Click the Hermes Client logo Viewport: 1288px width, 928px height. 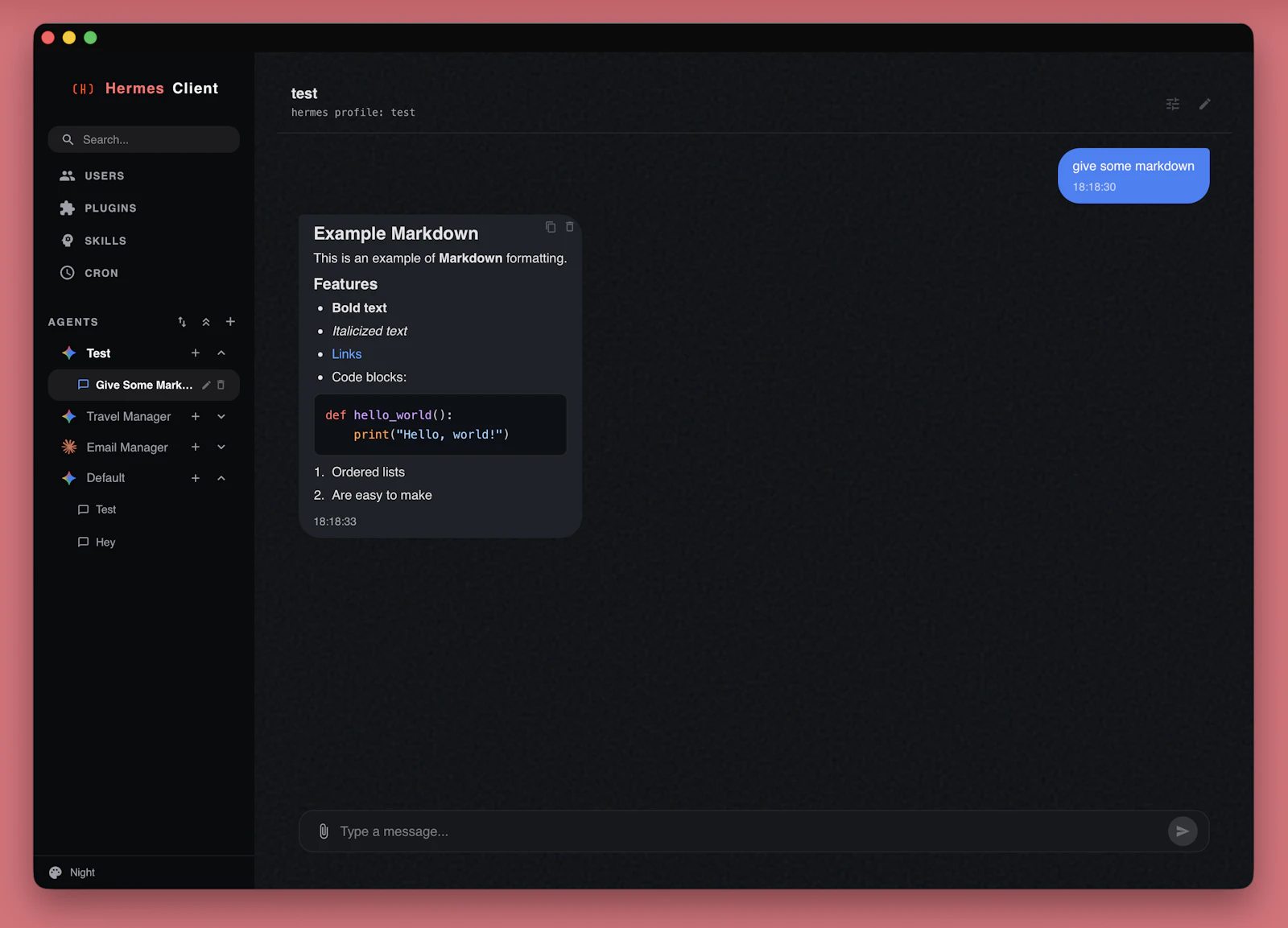pyautogui.click(x=145, y=89)
